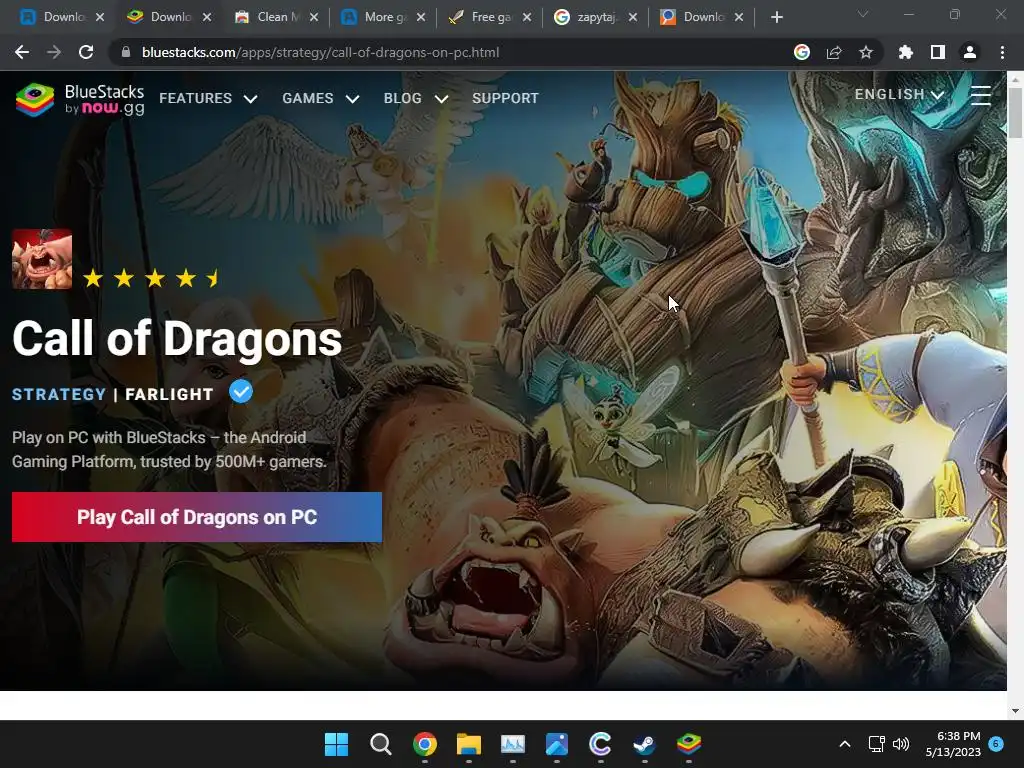
Task: Click the address bar URL field
Action: (451, 52)
